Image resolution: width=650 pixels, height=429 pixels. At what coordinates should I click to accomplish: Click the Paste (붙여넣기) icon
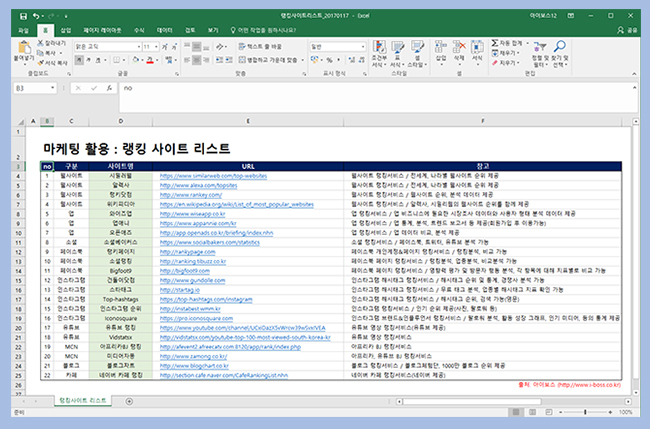point(22,48)
